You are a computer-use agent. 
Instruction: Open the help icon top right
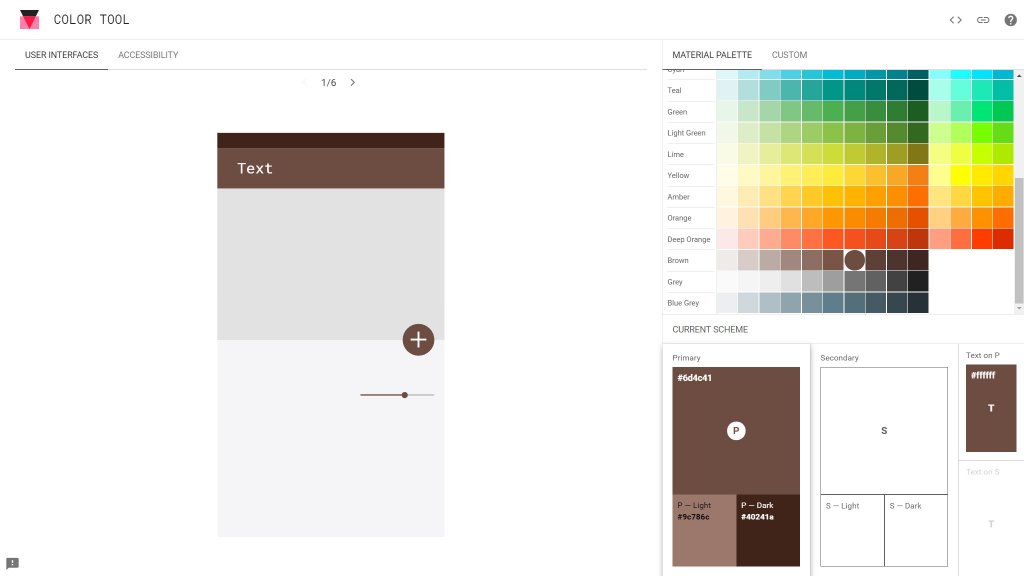[x=1011, y=19]
